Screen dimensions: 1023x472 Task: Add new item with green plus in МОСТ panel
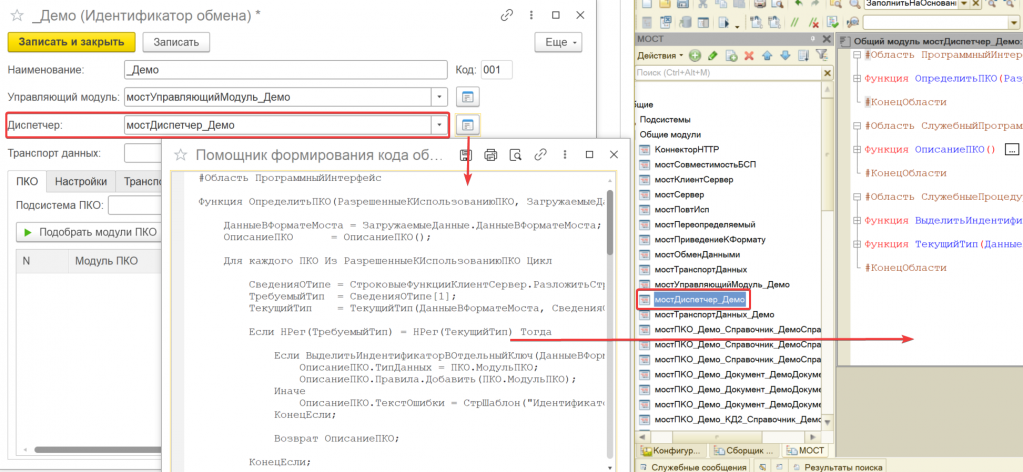(695, 56)
